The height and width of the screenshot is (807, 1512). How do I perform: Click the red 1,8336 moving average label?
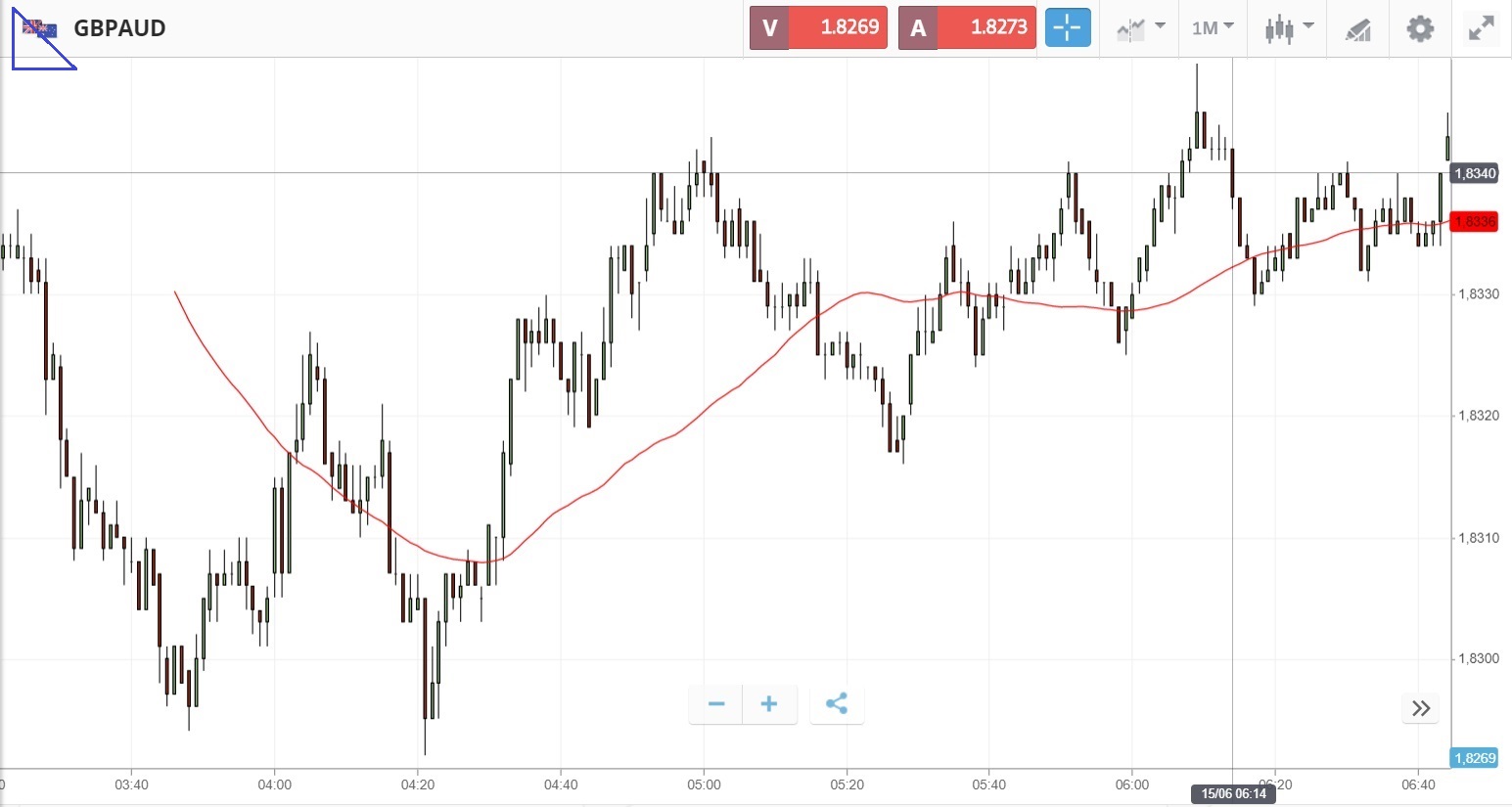[x=1474, y=222]
